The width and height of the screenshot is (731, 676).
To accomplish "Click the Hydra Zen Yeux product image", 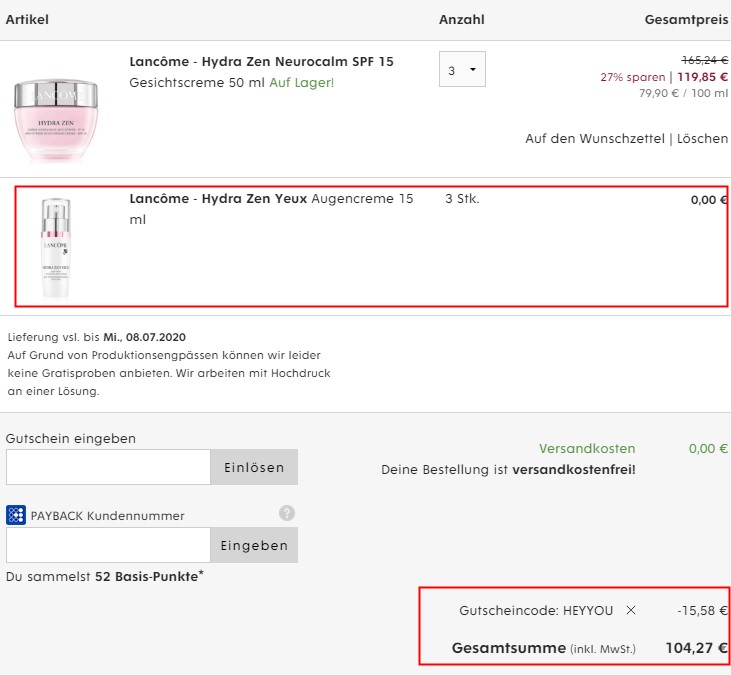I will coord(55,248).
